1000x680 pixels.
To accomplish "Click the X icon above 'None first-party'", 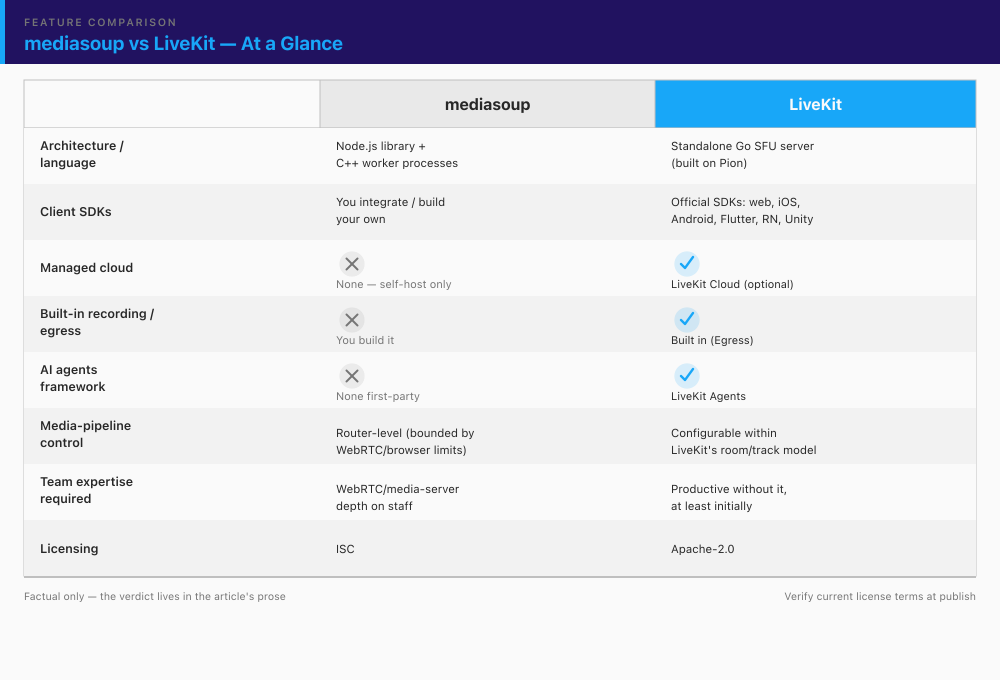I will [351, 376].
